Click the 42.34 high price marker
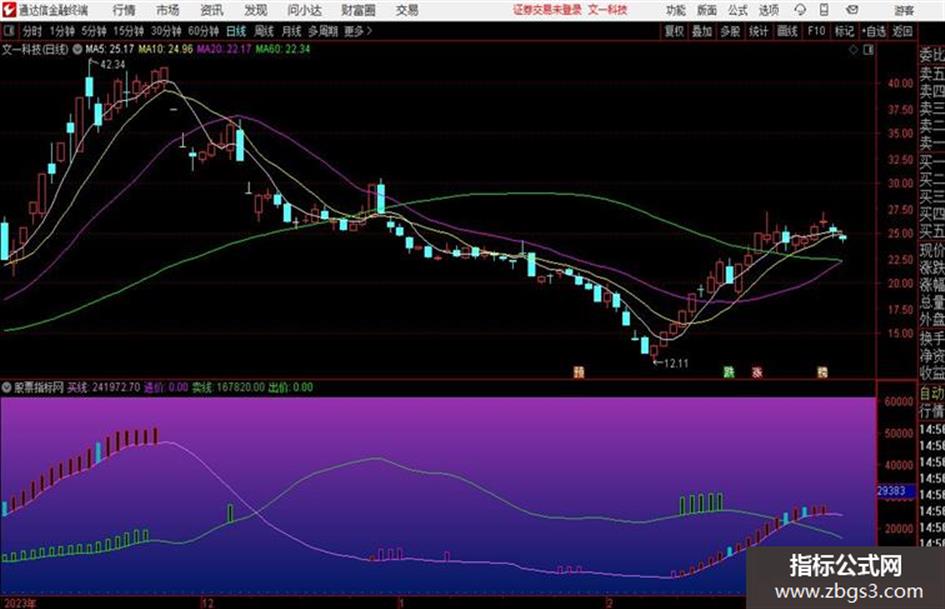 112,65
